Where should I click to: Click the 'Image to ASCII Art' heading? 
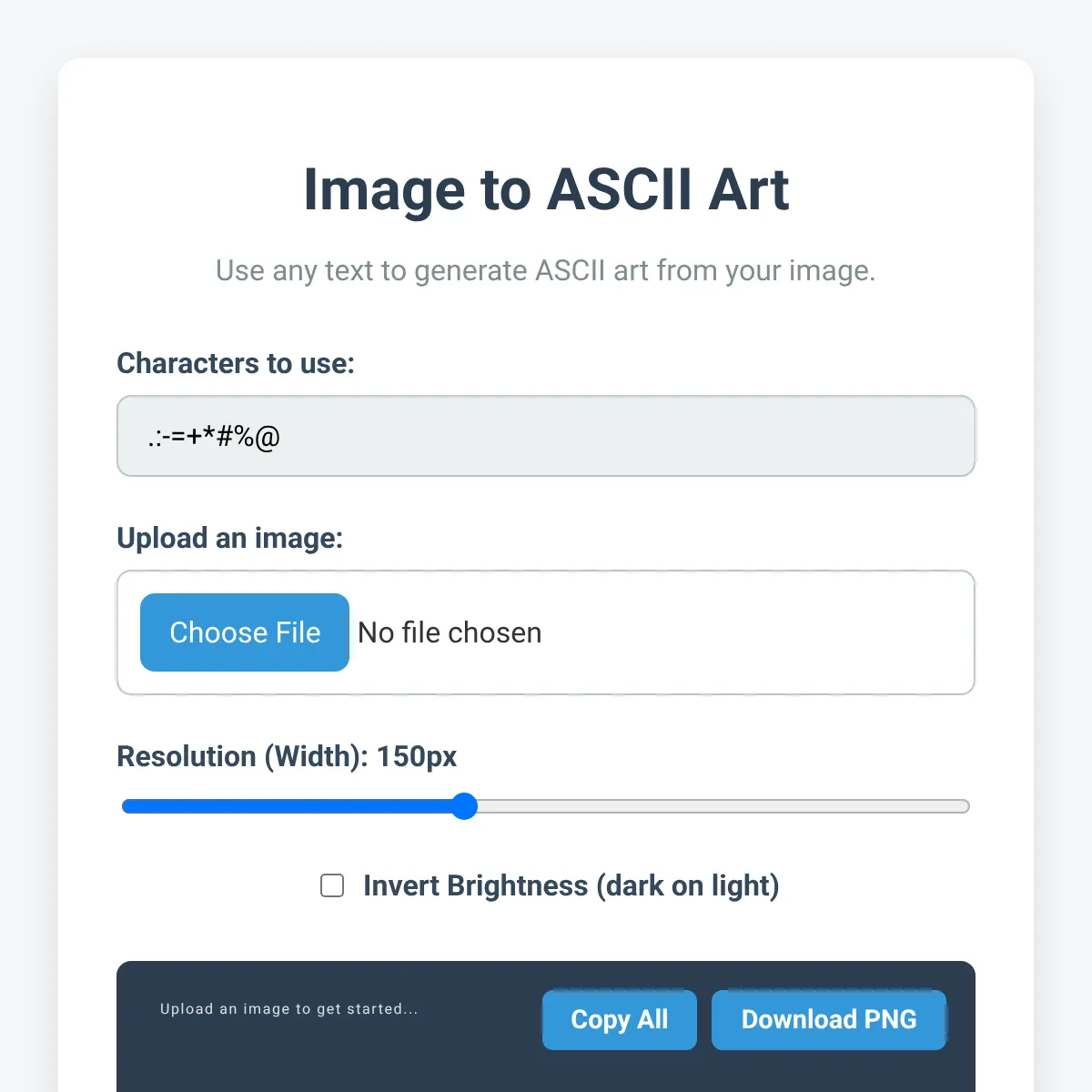(546, 189)
